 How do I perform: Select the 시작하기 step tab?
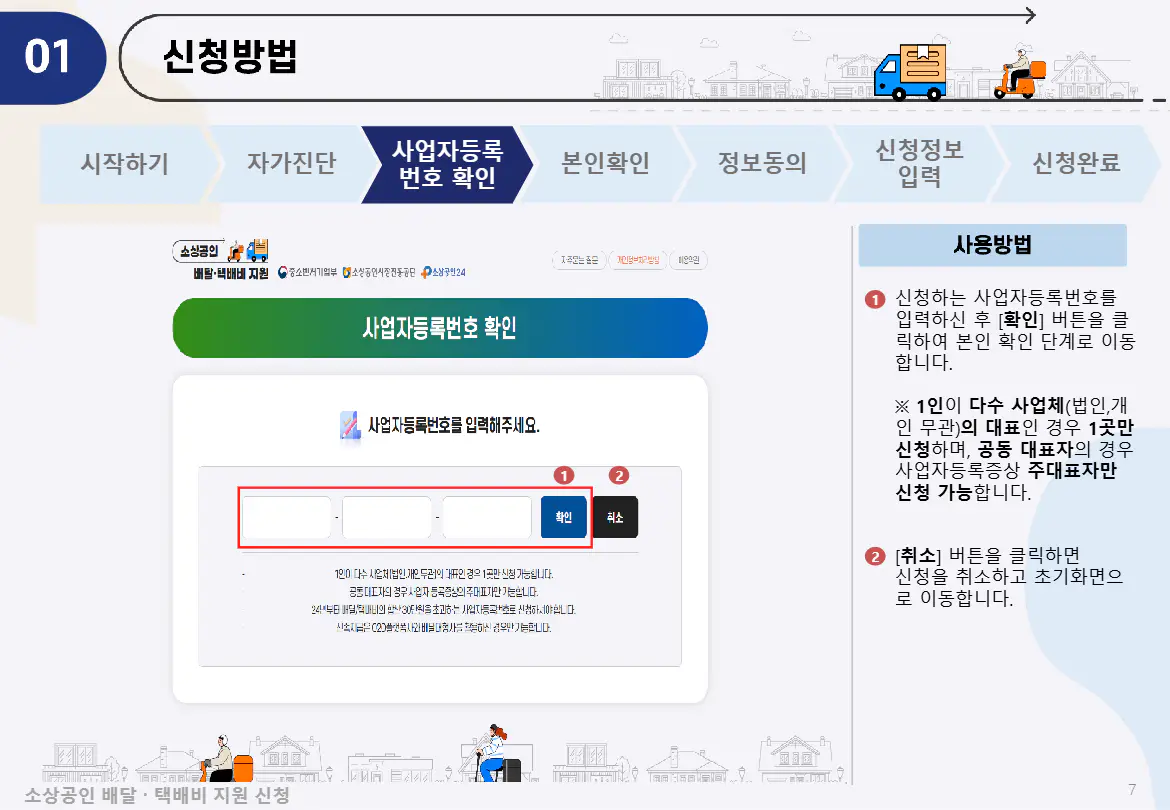coord(124,164)
